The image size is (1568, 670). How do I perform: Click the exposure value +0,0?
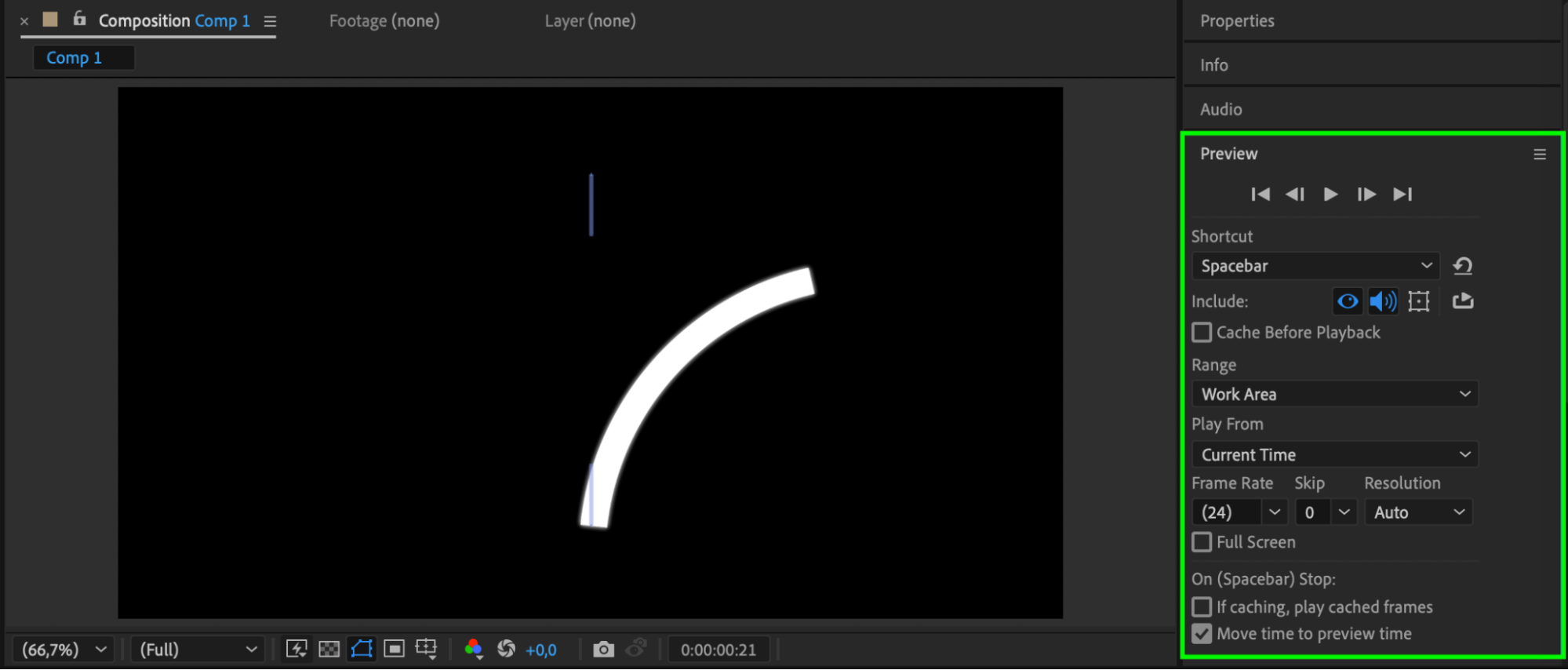pyautogui.click(x=541, y=650)
